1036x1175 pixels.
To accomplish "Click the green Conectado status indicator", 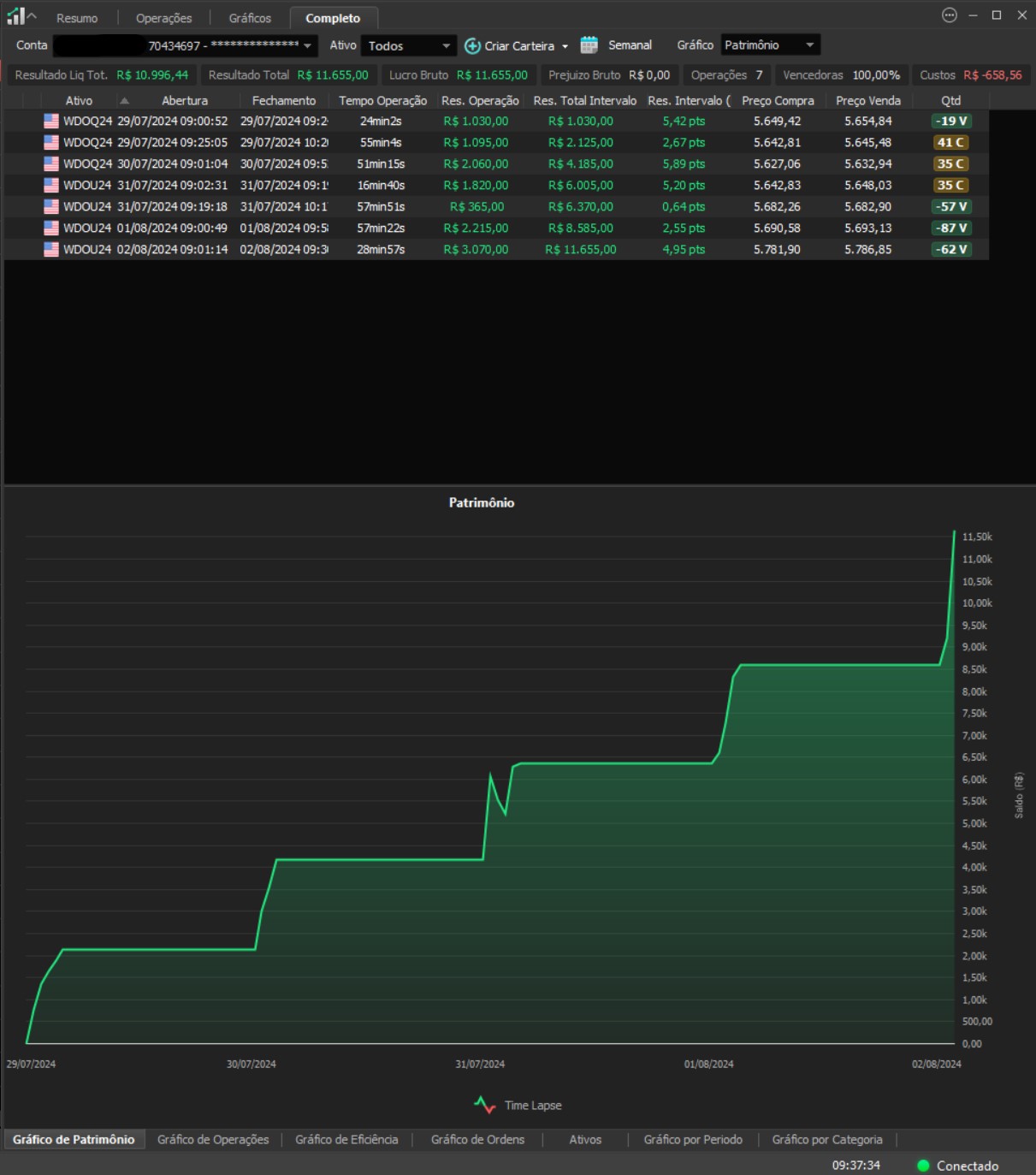I will 923,1166.
